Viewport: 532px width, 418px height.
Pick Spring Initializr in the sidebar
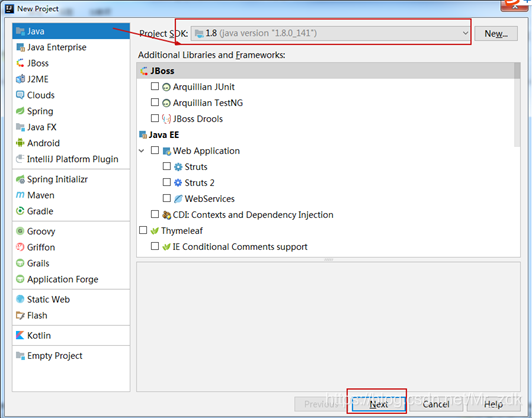point(71,179)
